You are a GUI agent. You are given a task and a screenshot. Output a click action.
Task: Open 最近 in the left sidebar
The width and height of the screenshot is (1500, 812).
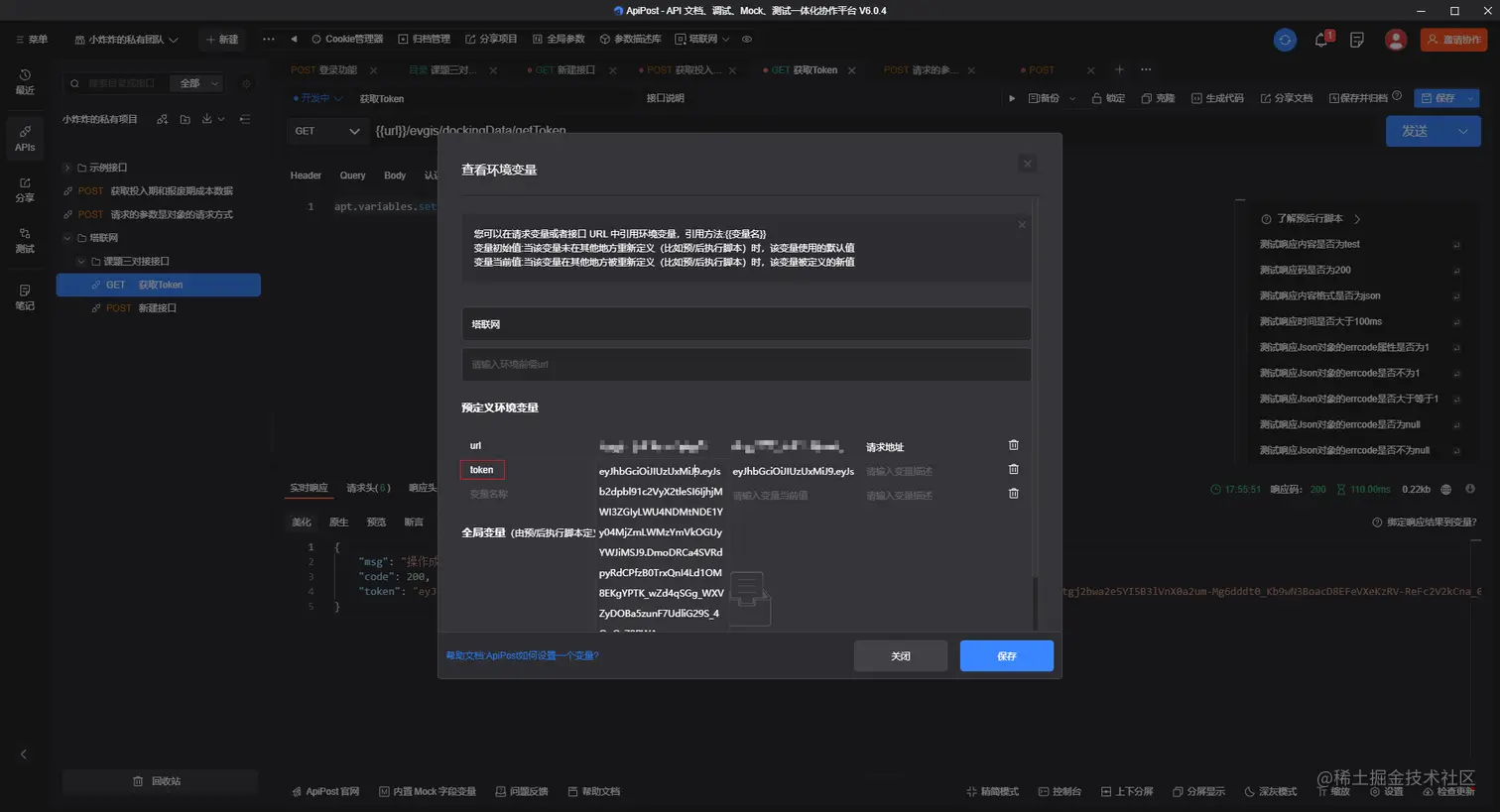click(25, 82)
